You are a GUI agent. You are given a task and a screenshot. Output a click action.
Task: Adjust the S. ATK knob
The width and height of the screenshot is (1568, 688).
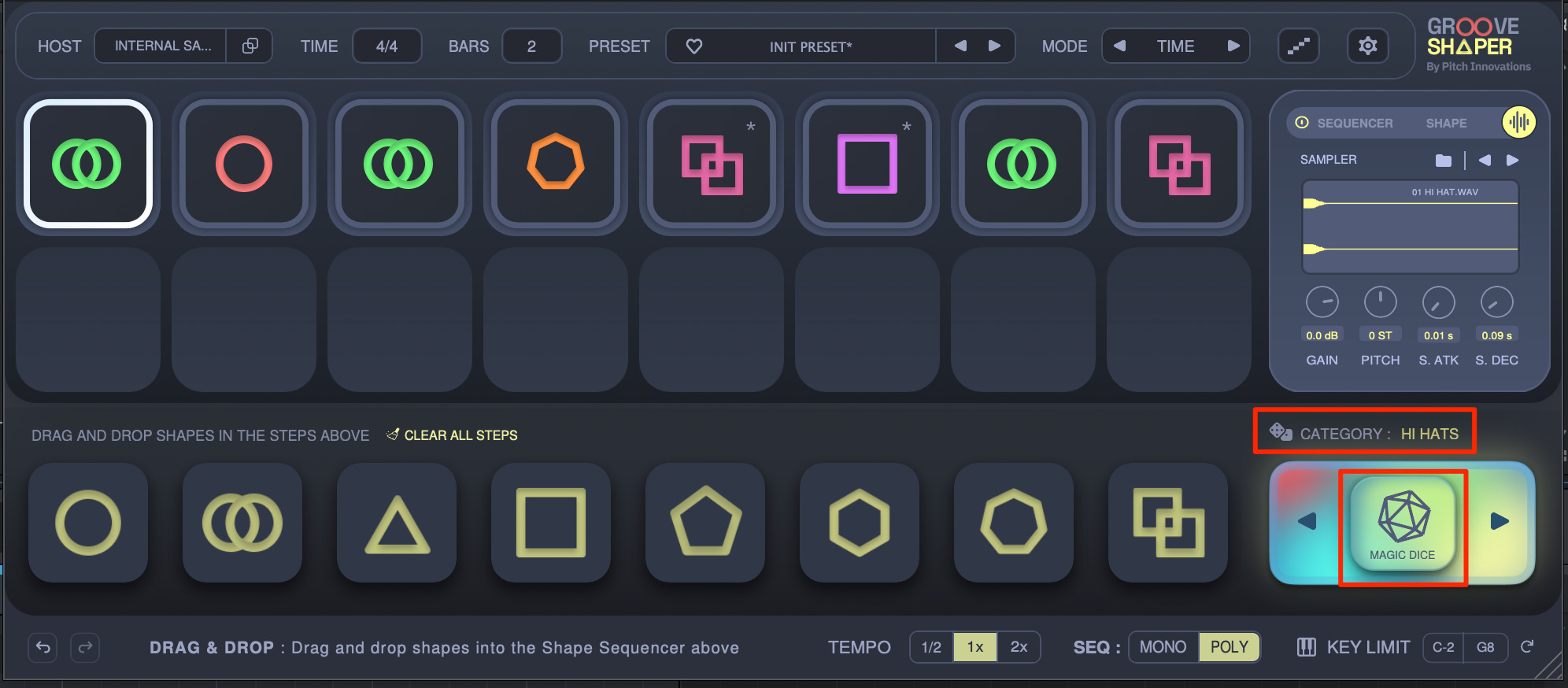(1438, 302)
